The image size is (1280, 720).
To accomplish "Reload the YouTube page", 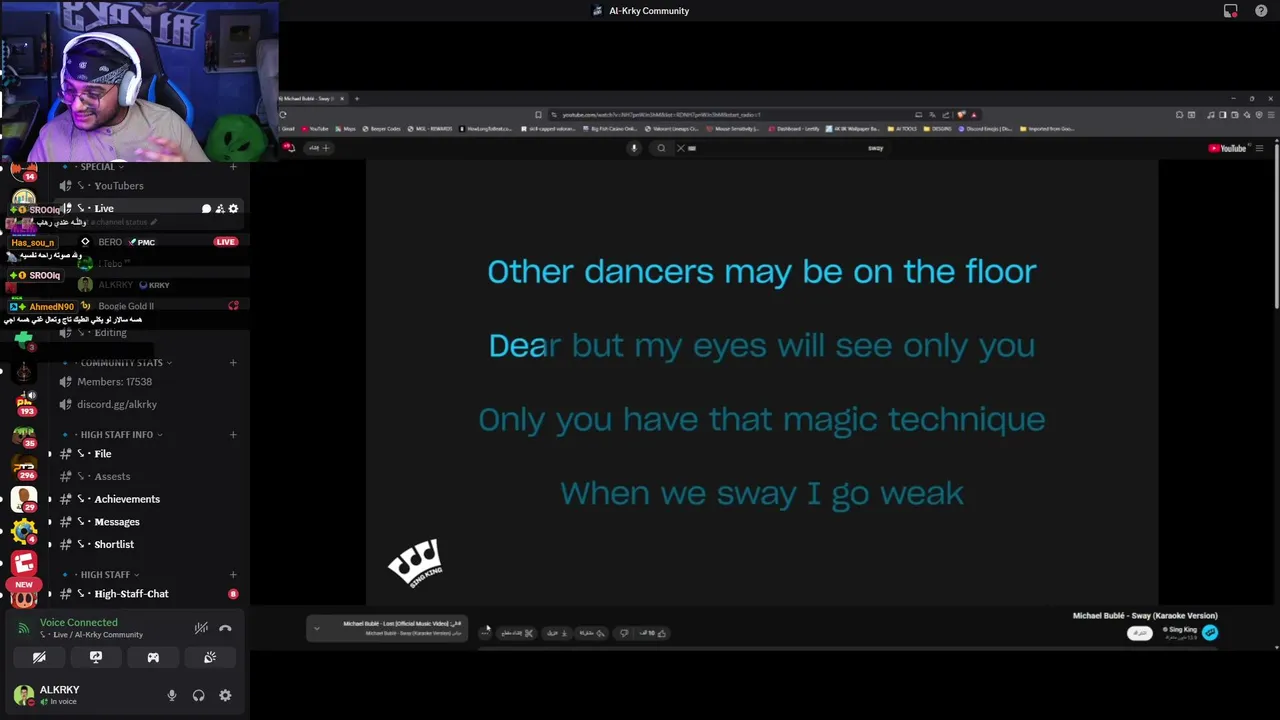I will (x=283, y=114).
